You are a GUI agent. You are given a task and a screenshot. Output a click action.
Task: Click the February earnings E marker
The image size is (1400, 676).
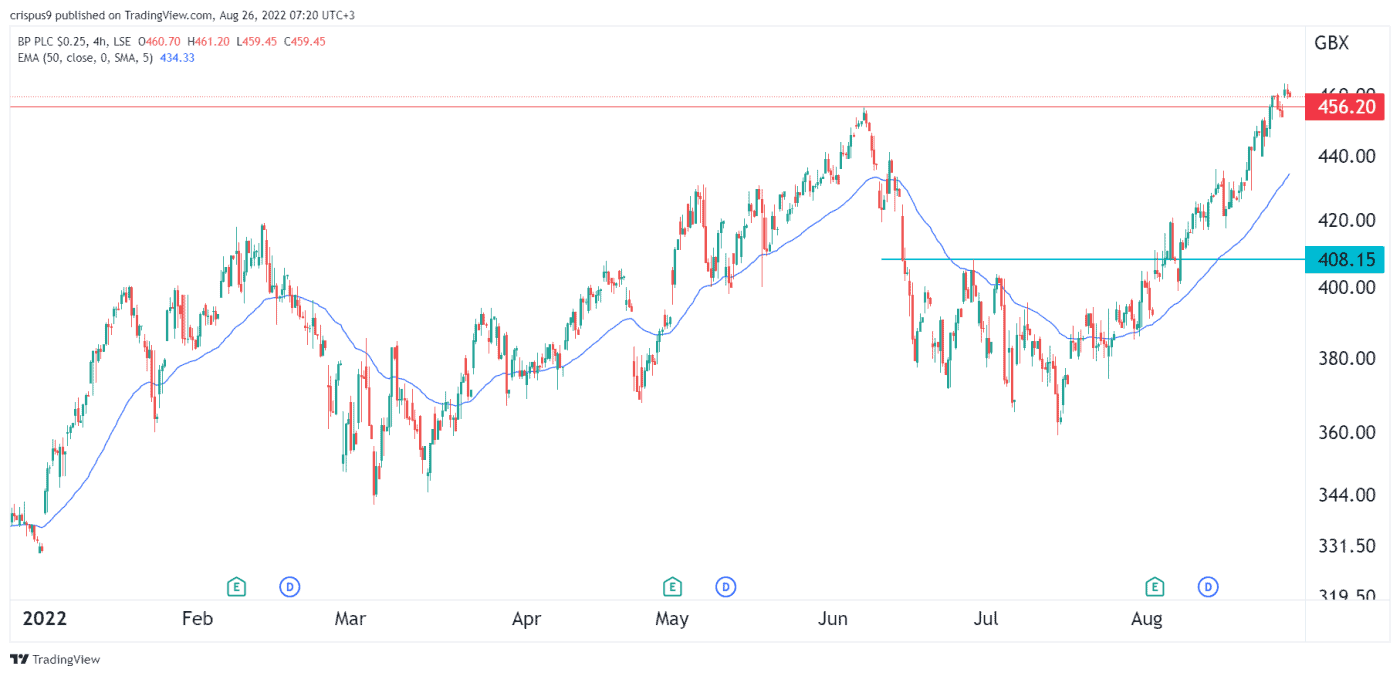(236, 587)
